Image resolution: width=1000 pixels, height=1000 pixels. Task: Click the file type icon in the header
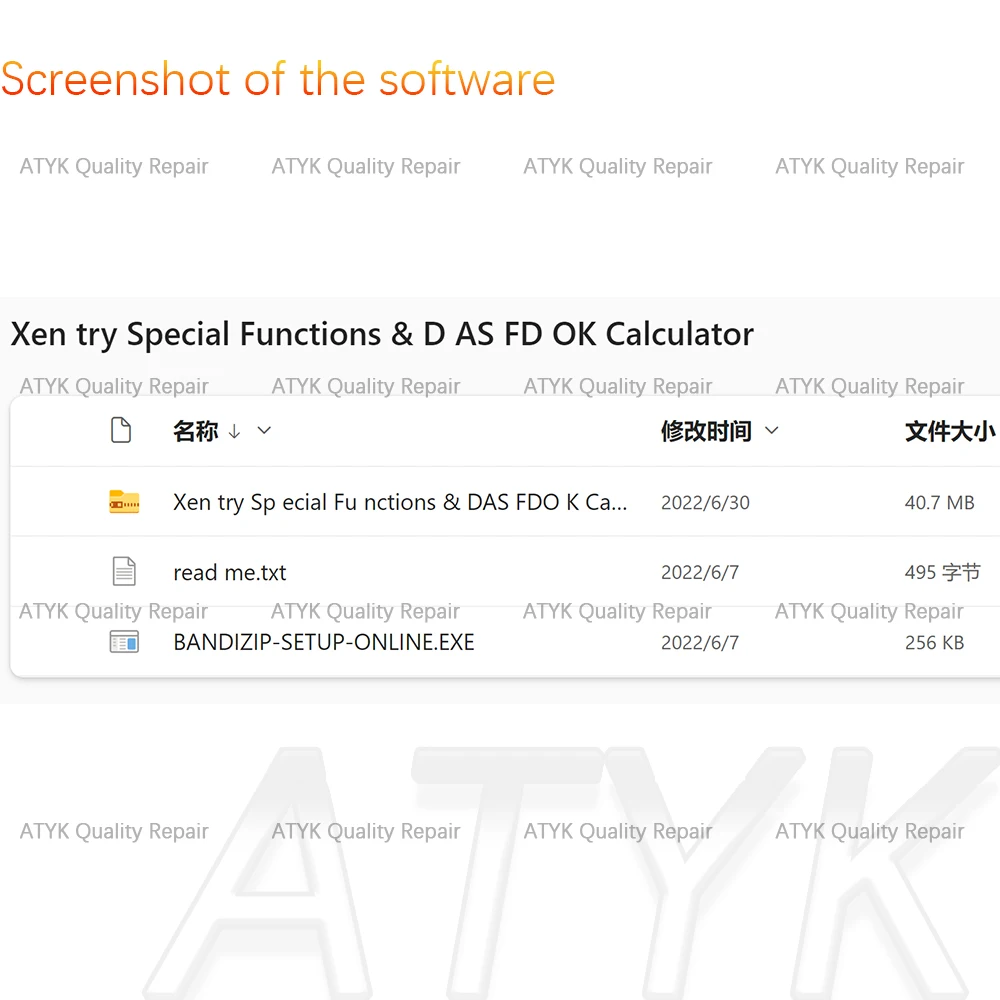click(x=121, y=430)
